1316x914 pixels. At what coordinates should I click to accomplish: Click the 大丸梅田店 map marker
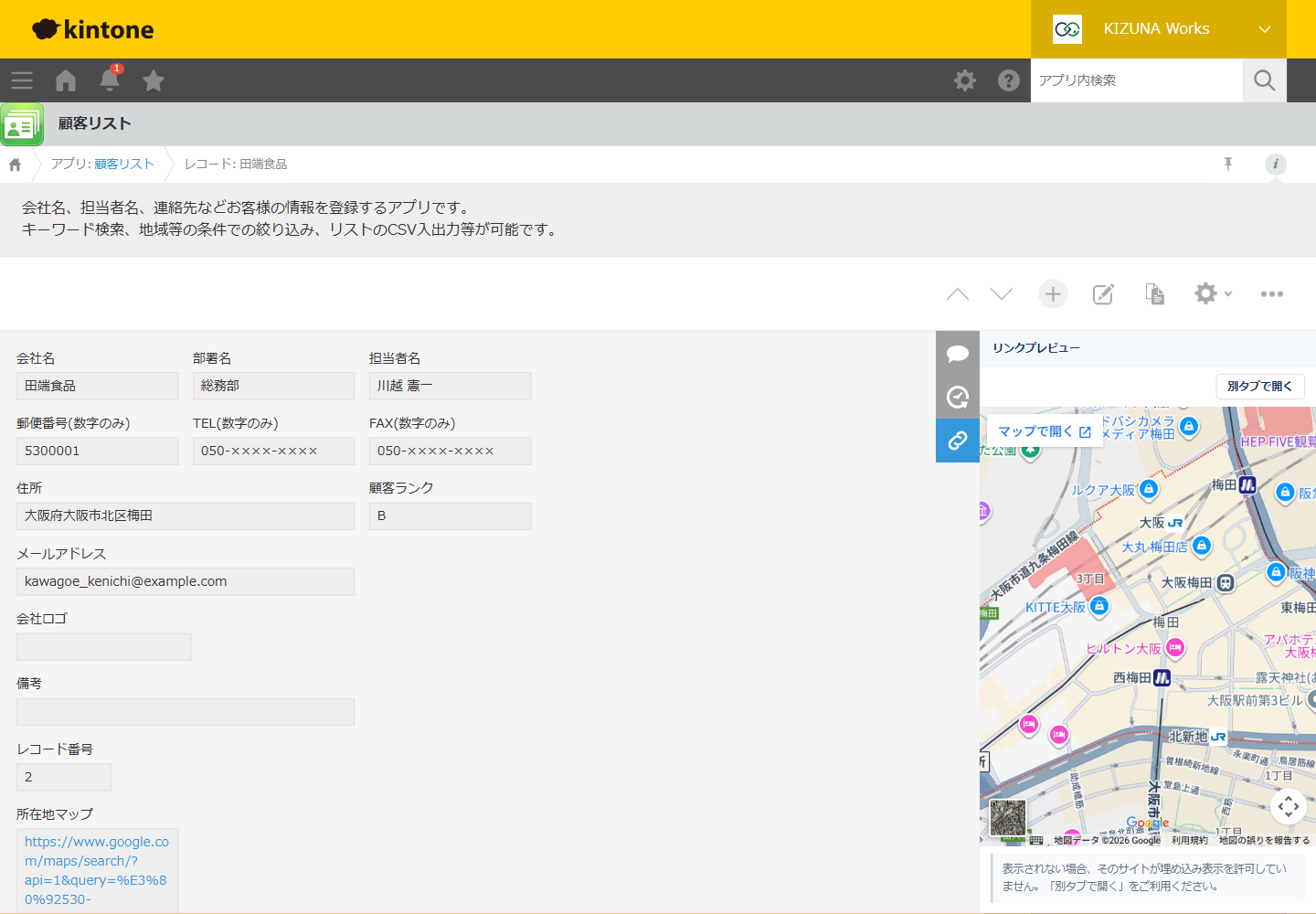[1202, 546]
